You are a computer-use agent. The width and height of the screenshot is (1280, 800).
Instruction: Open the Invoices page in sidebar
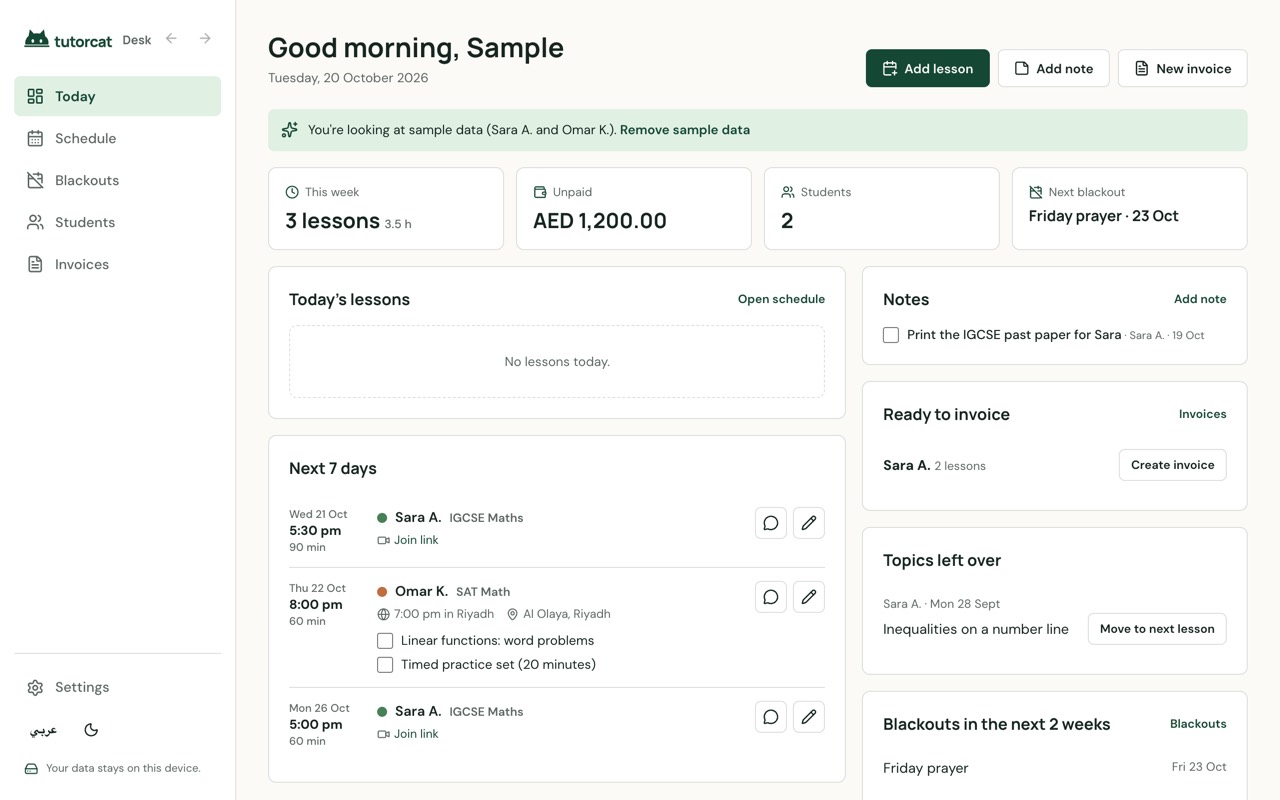click(118, 264)
